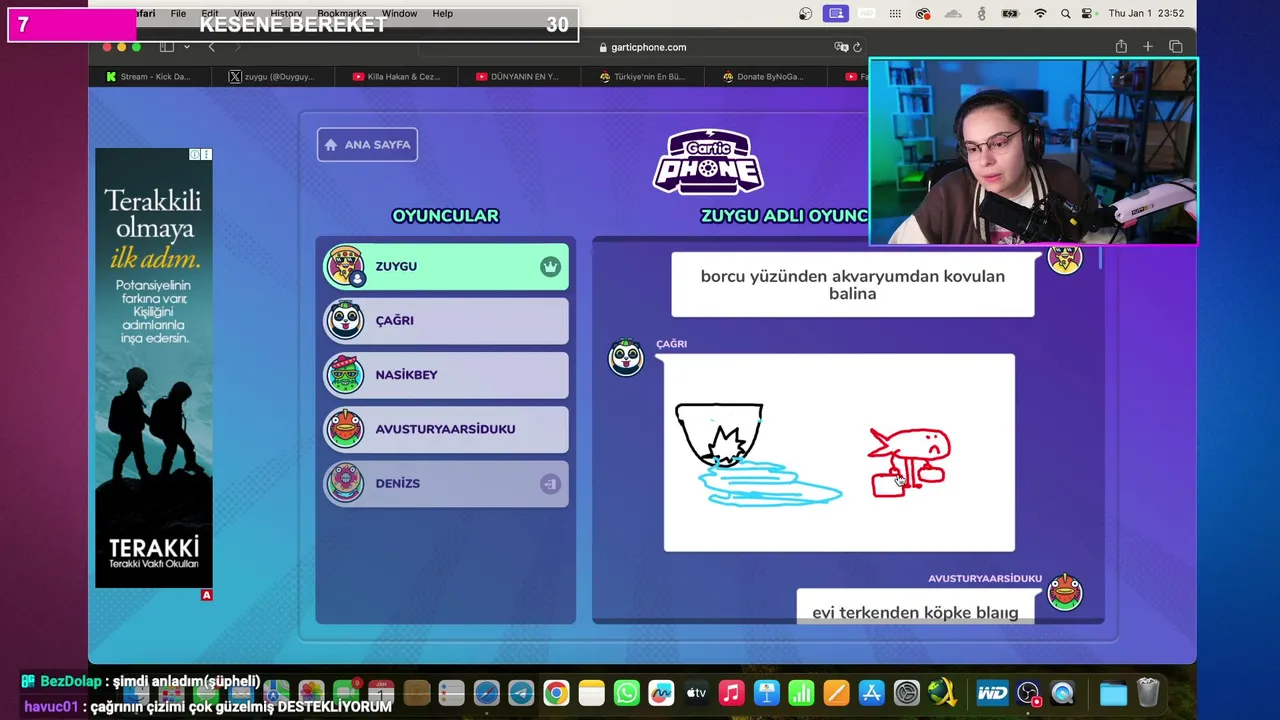Click ÇAĞRI's panda avatar beside the drawing

click(626, 357)
